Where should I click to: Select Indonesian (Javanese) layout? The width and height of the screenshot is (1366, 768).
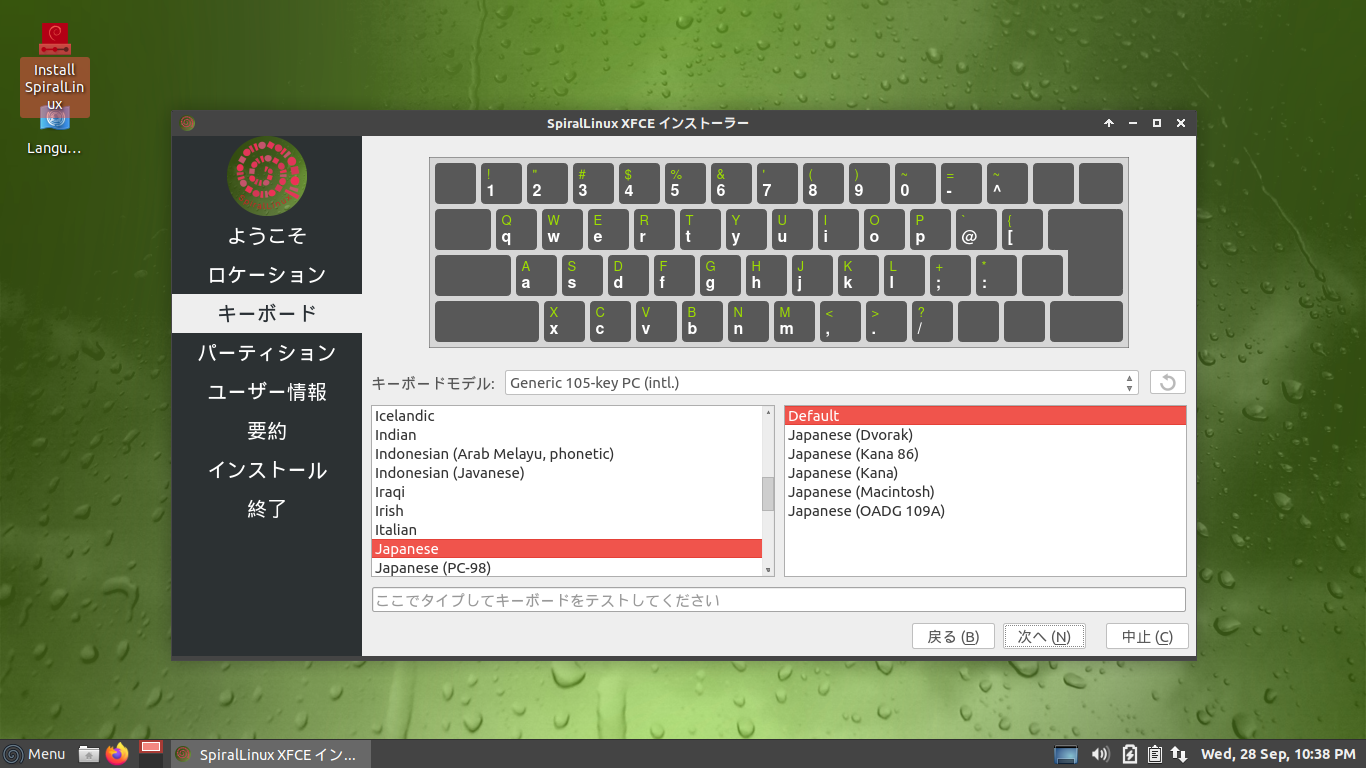click(567, 473)
